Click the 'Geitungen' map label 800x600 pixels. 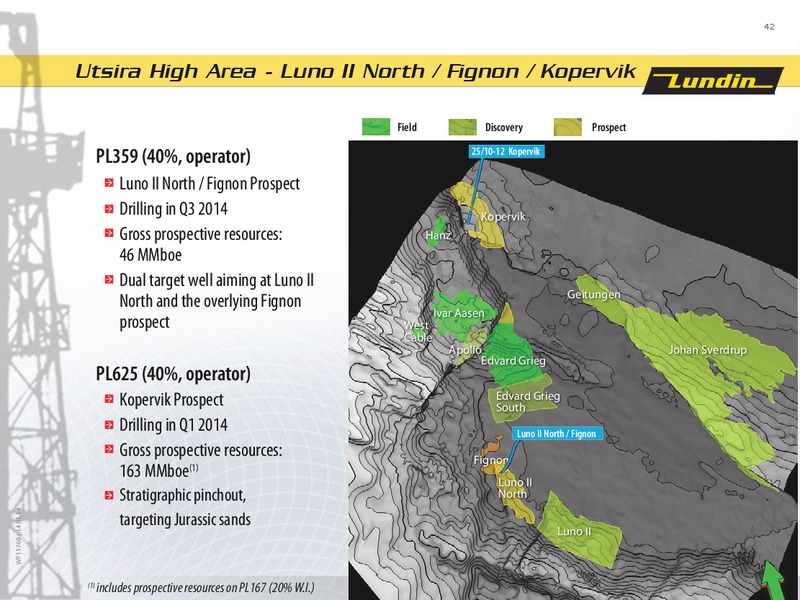pyautogui.click(x=594, y=294)
